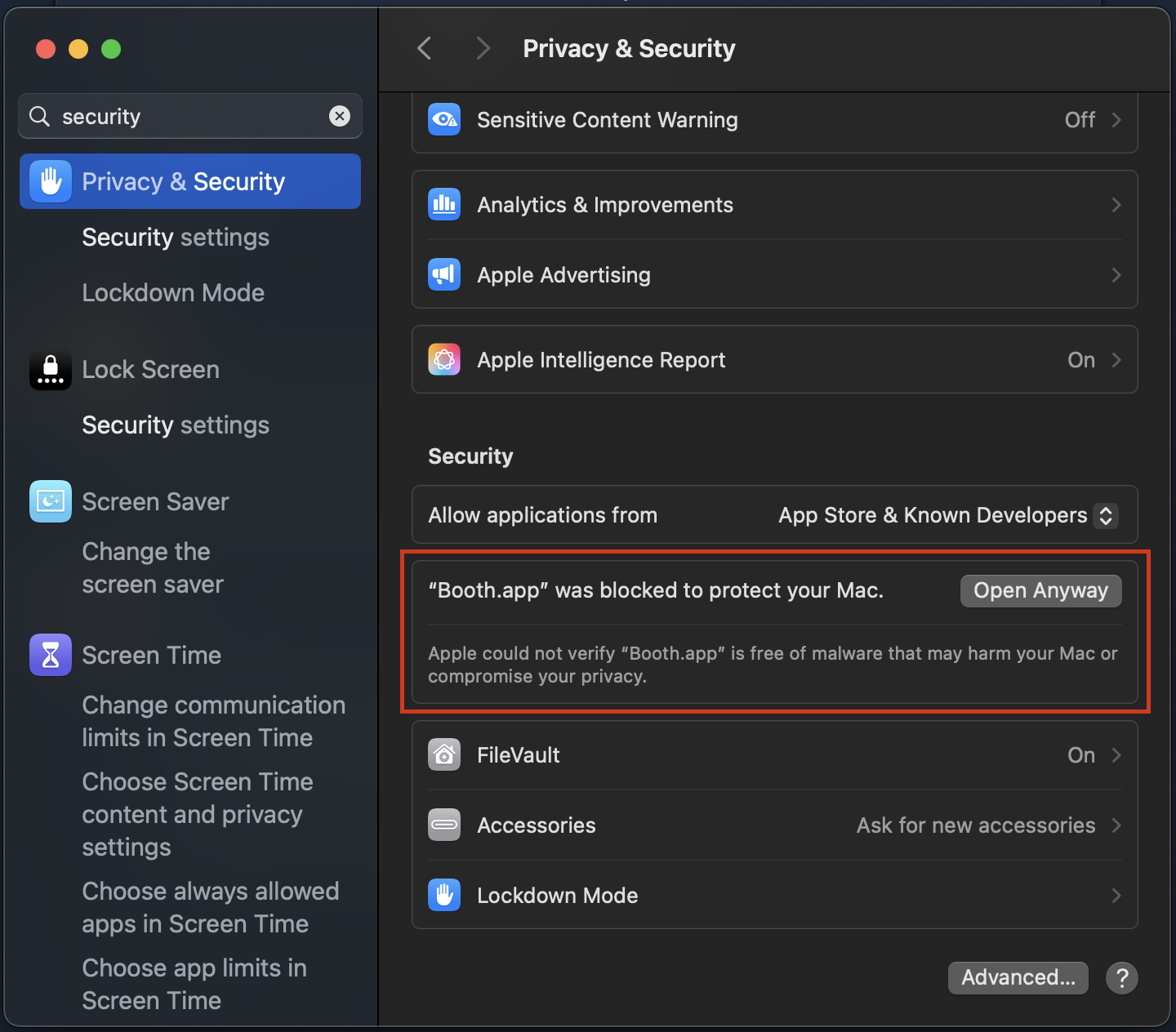Expand the Accessories row chevron
The width and height of the screenshot is (1176, 1032).
[x=1116, y=825]
